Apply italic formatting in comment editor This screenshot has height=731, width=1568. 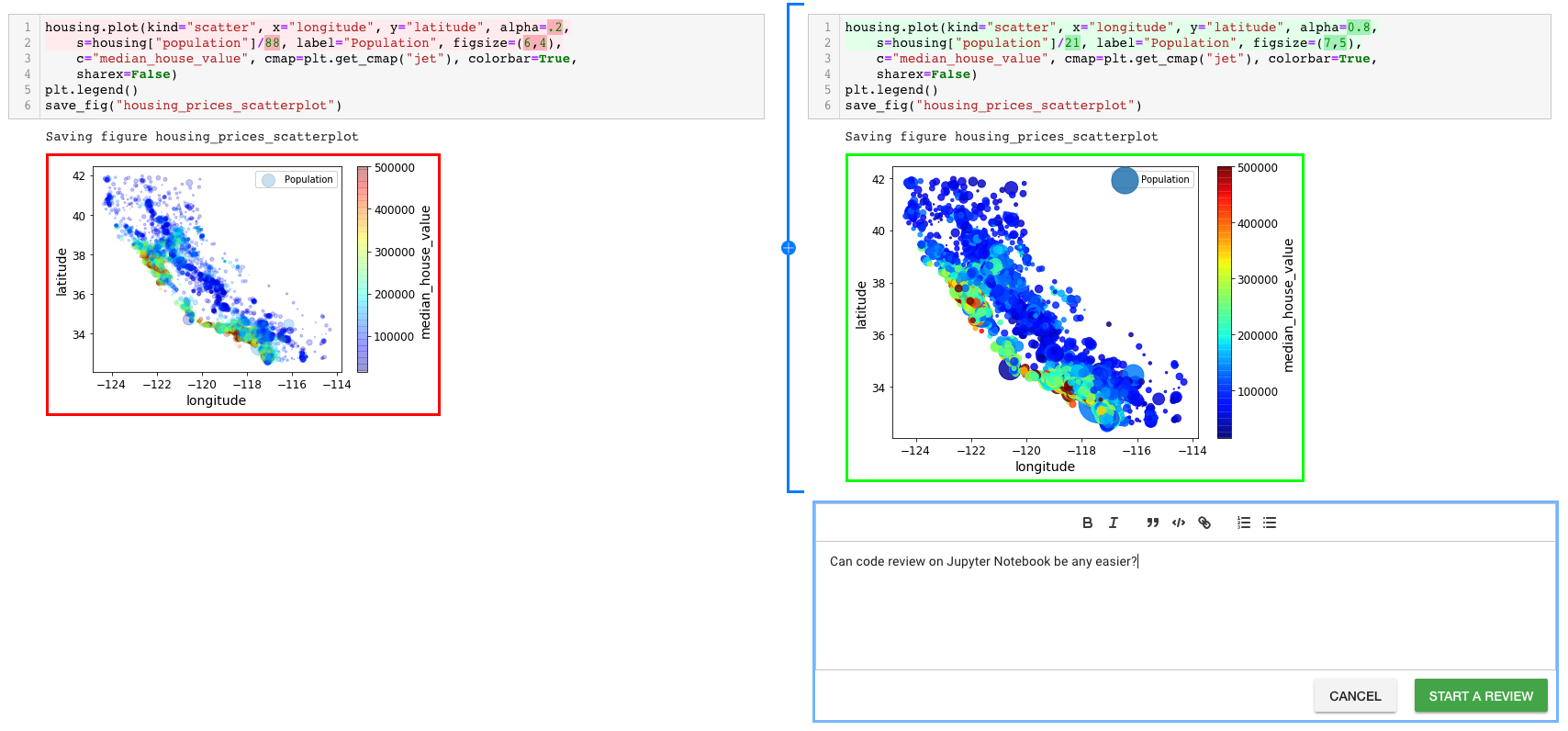1114,523
